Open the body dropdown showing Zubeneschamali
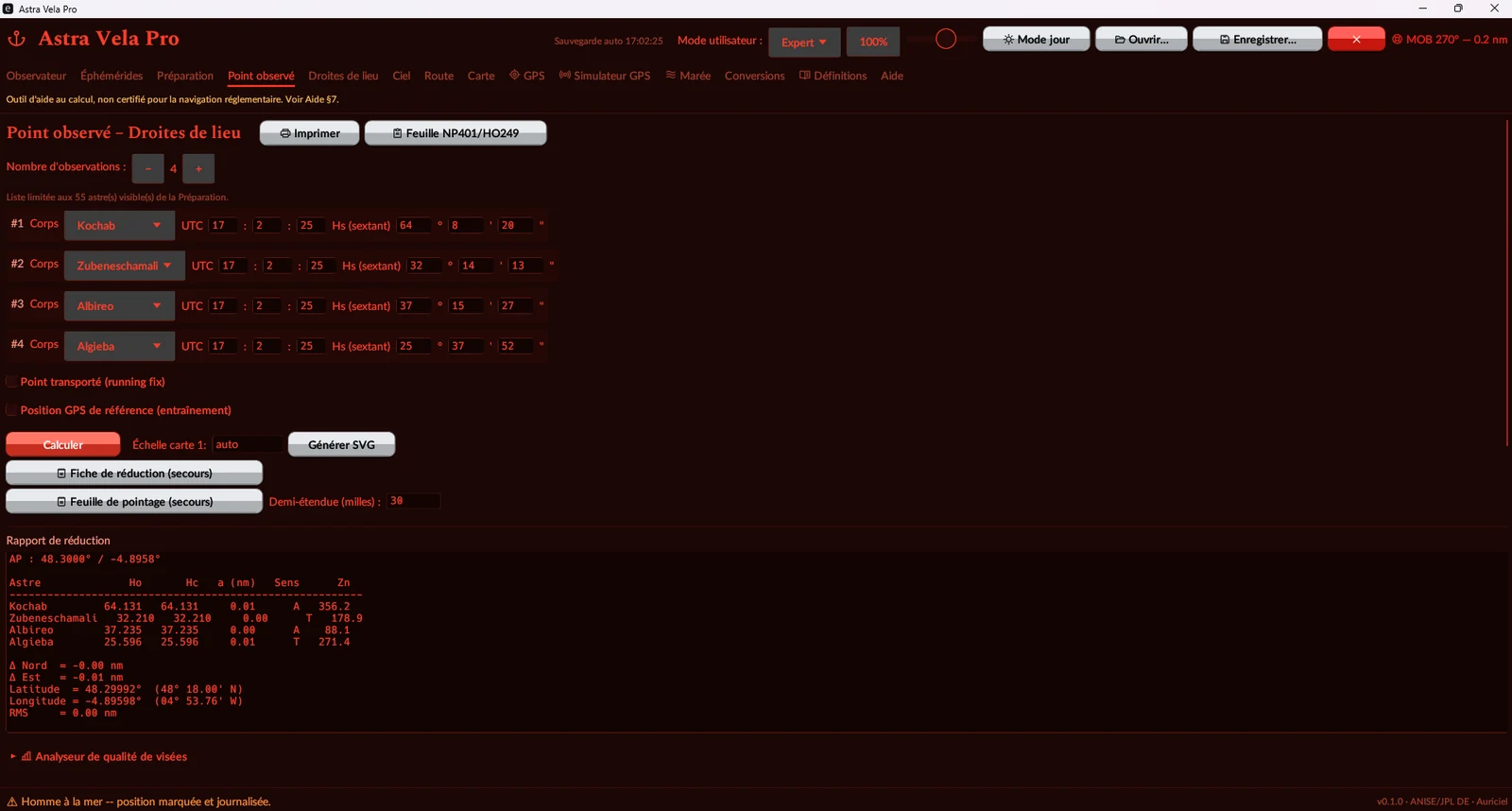The width and height of the screenshot is (1512, 811). [125, 266]
